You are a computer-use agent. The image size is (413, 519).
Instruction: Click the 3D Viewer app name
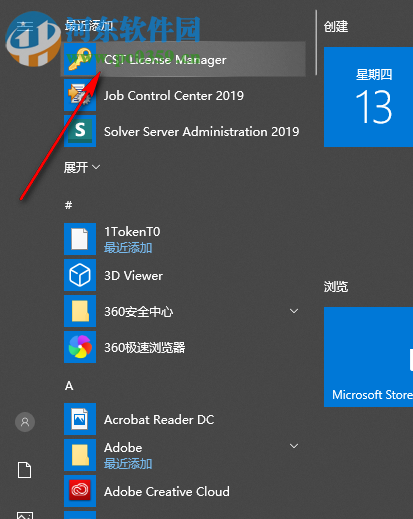click(x=133, y=276)
